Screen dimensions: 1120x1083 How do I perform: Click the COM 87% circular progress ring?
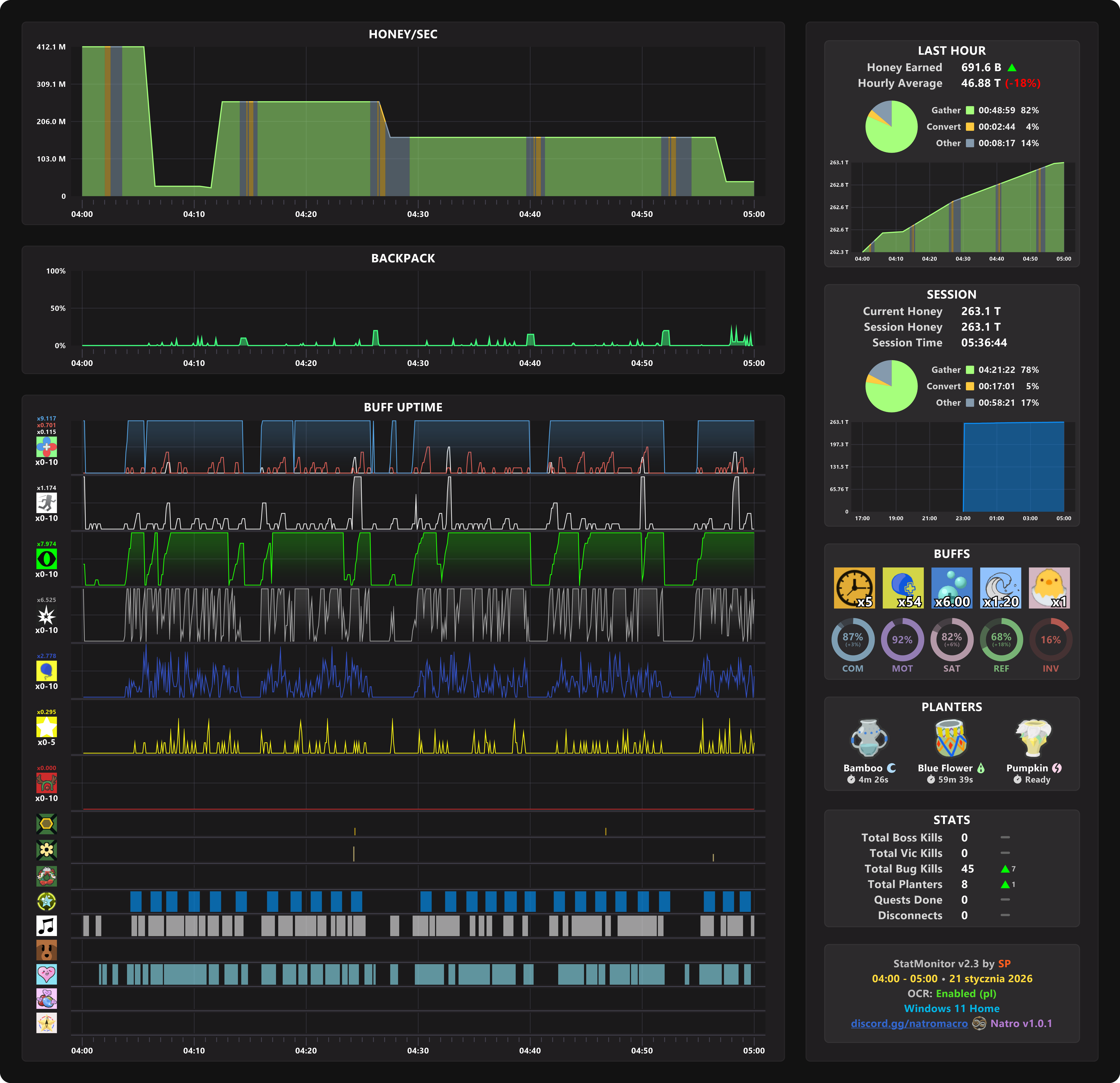coord(853,640)
